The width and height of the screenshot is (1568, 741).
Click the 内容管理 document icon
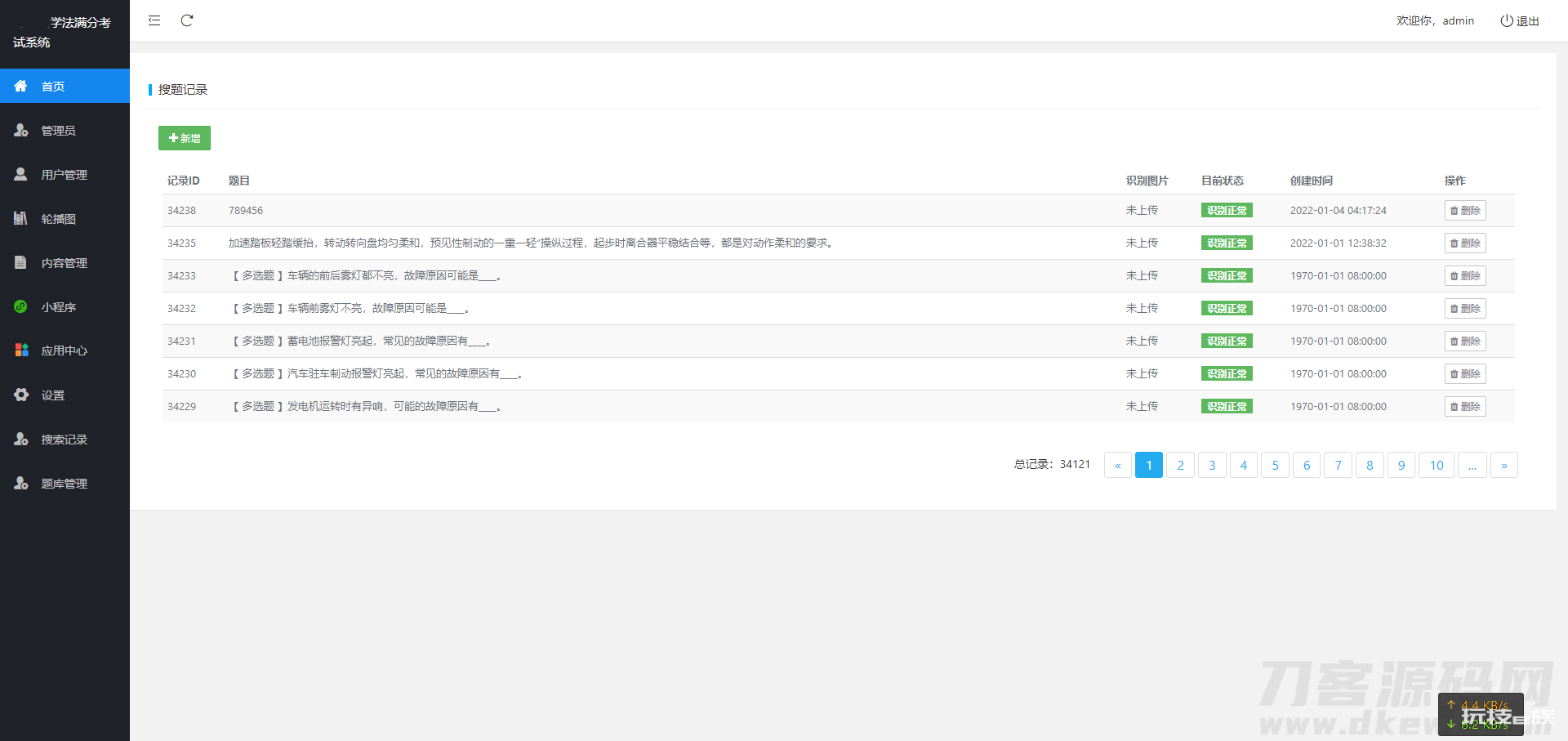[x=20, y=262]
